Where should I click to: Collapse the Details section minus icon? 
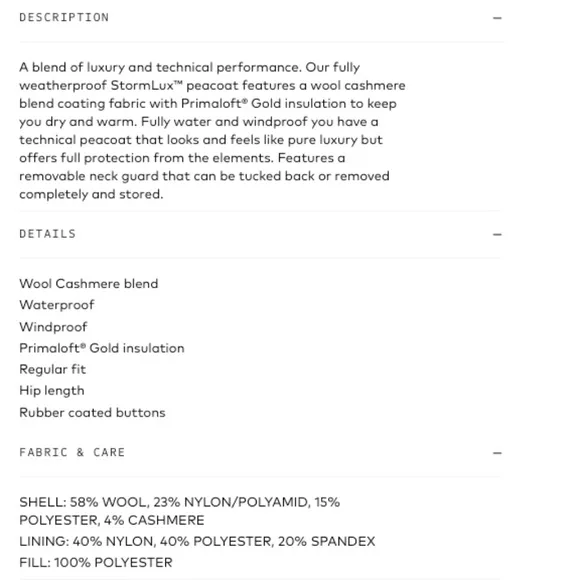pyautogui.click(x=497, y=234)
